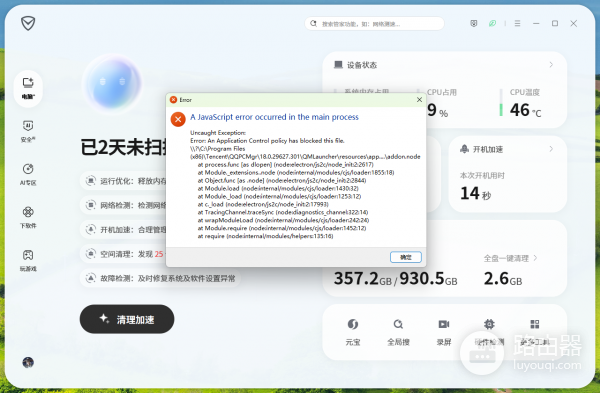Open the 元宝 tool
This screenshot has height=393, width=600.
[352, 332]
